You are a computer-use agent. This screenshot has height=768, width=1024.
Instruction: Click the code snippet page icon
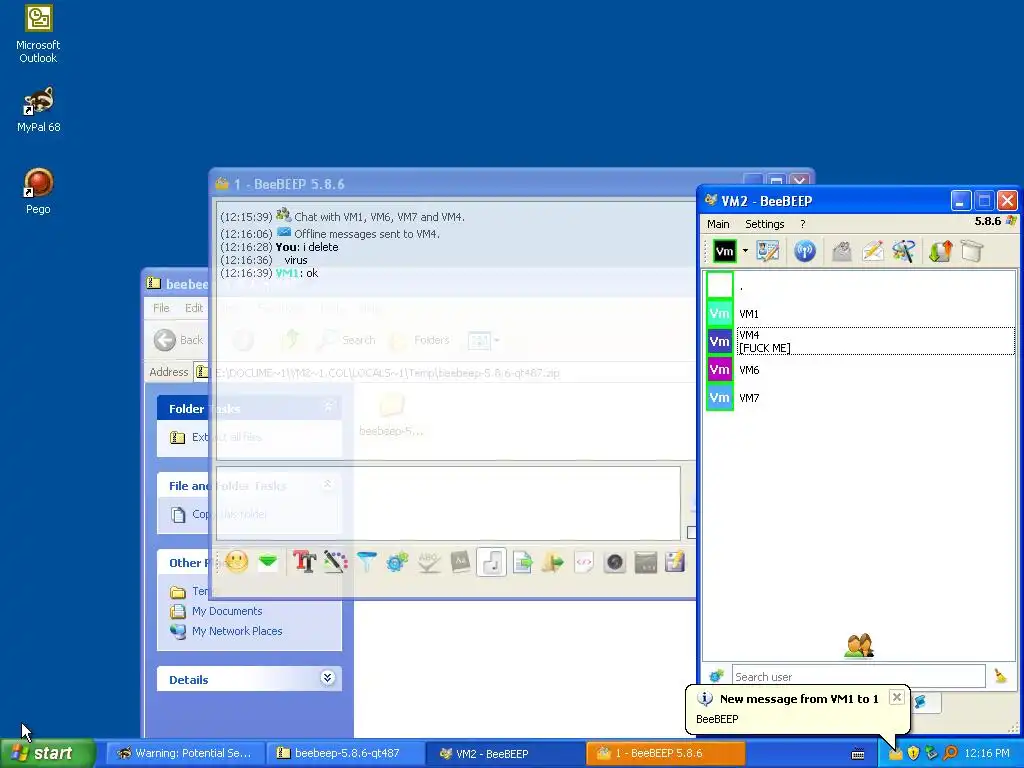tap(583, 562)
